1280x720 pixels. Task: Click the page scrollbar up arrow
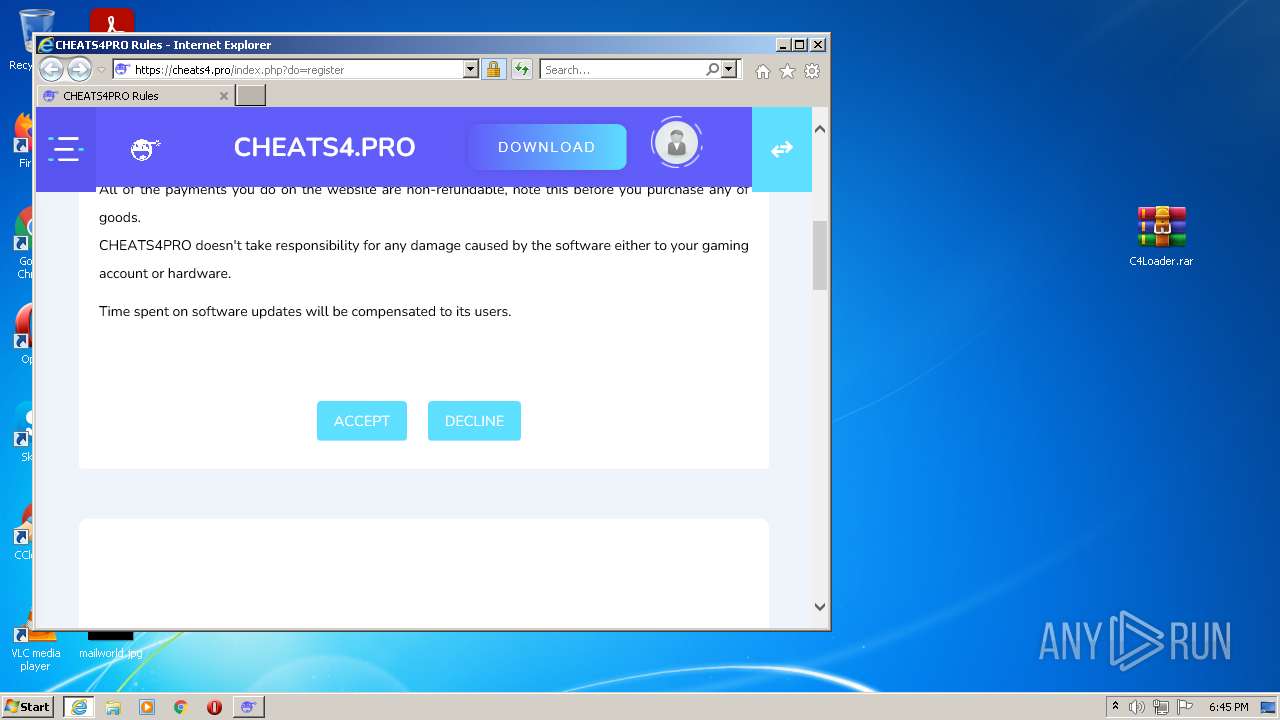[x=820, y=129]
